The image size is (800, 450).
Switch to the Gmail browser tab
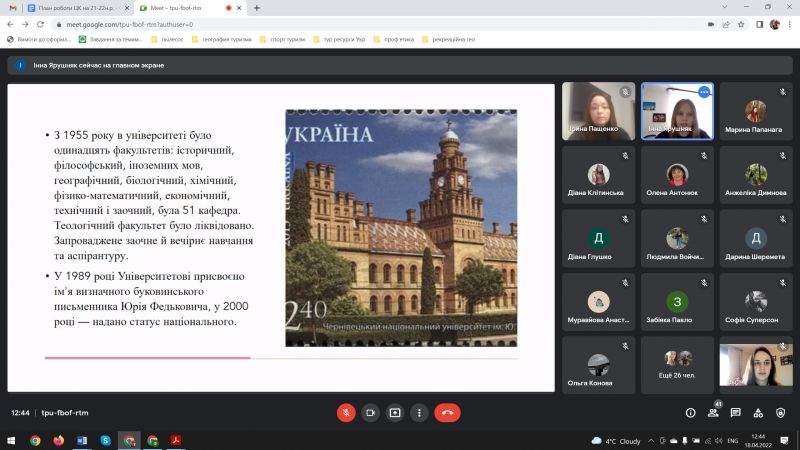pyautogui.click(x=13, y=8)
